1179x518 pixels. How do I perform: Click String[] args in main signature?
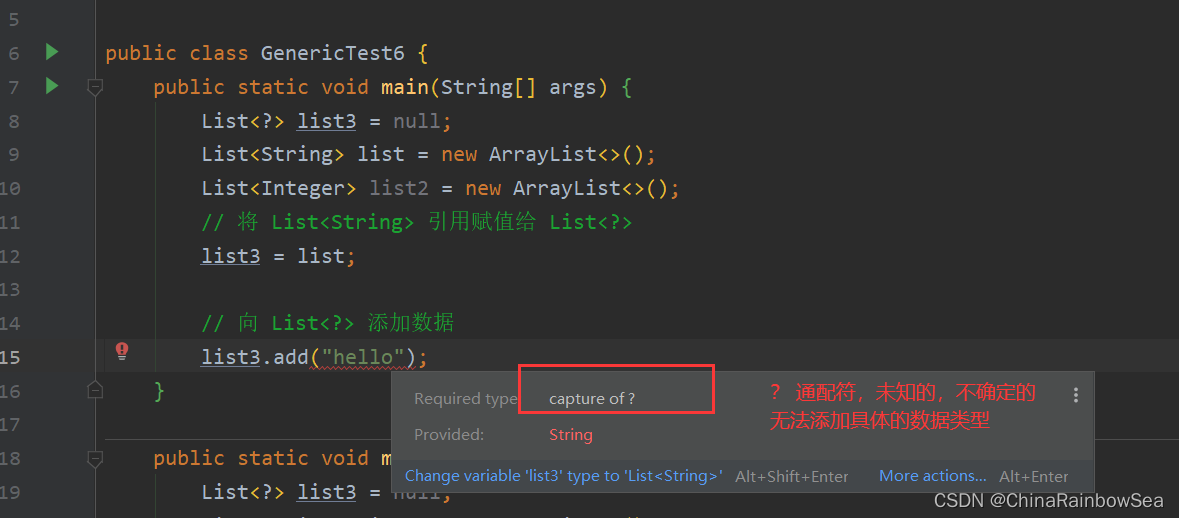(519, 87)
